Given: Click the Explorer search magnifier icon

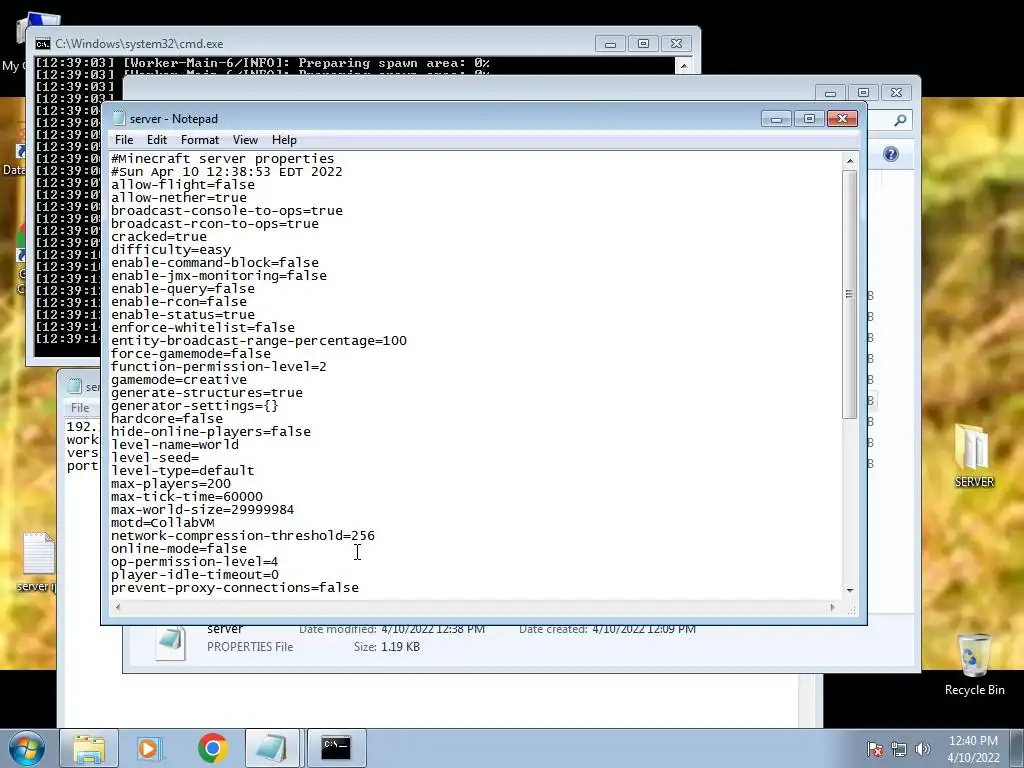Looking at the screenshot, I should tap(900, 120).
